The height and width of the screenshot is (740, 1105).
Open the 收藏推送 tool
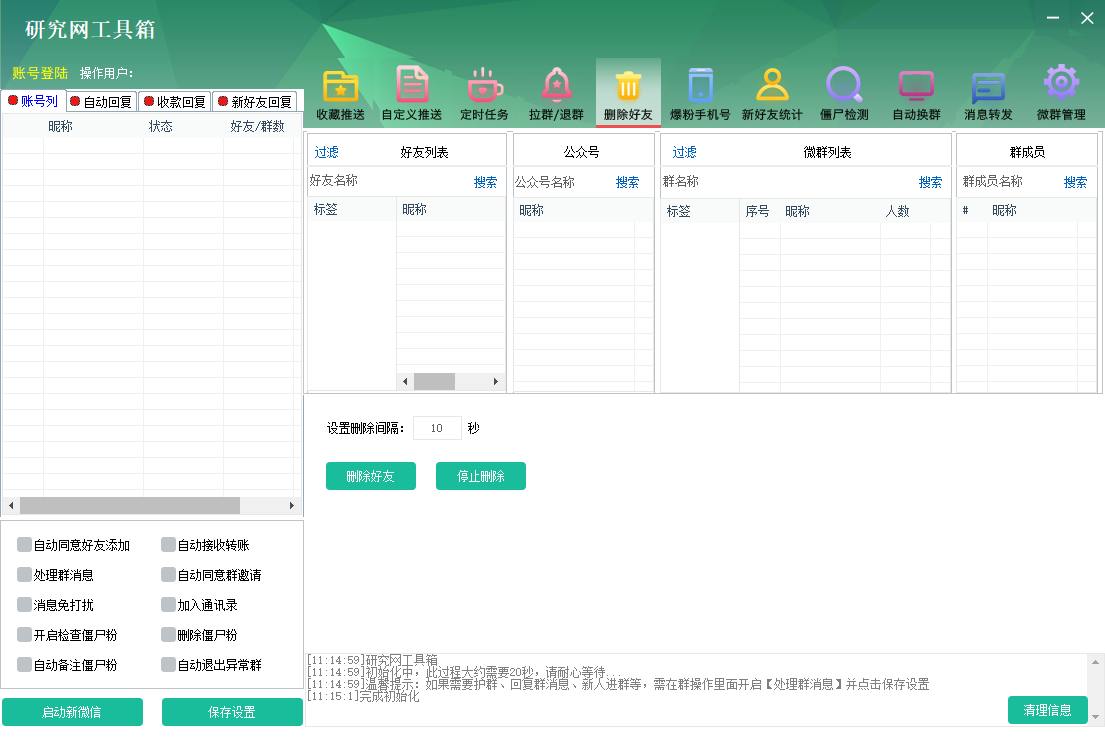pyautogui.click(x=340, y=91)
